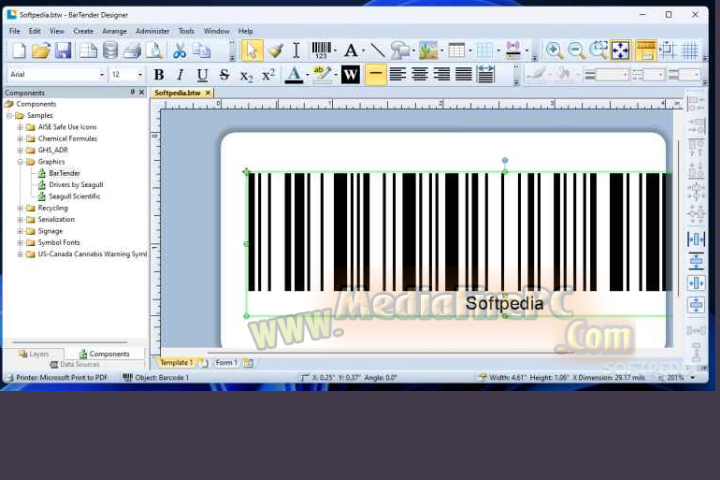This screenshot has width=720, height=480.
Task: Click the font color A swatch
Action: point(294,75)
